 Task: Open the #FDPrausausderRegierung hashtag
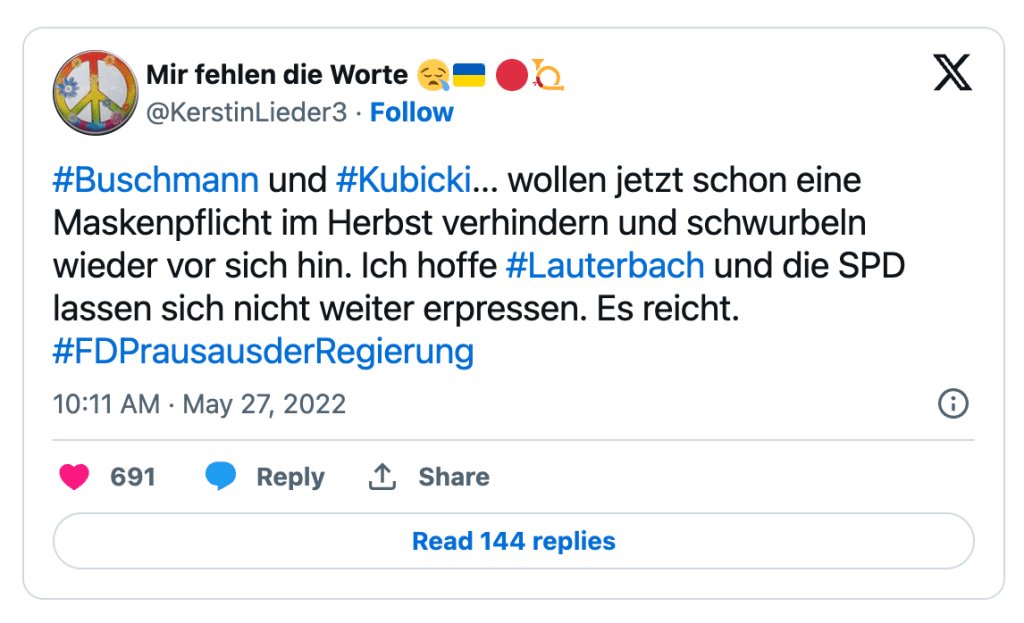[x=262, y=352]
